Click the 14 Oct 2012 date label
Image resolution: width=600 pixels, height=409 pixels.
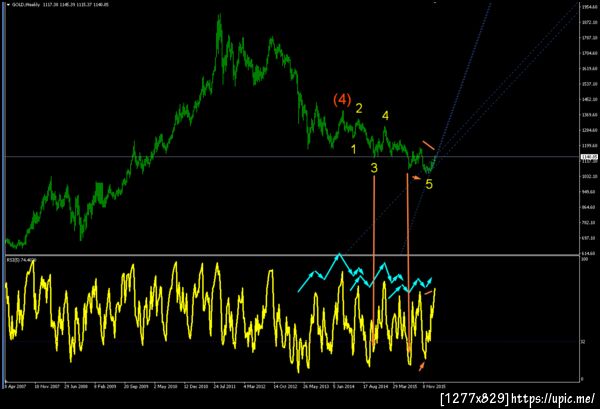tap(285, 386)
